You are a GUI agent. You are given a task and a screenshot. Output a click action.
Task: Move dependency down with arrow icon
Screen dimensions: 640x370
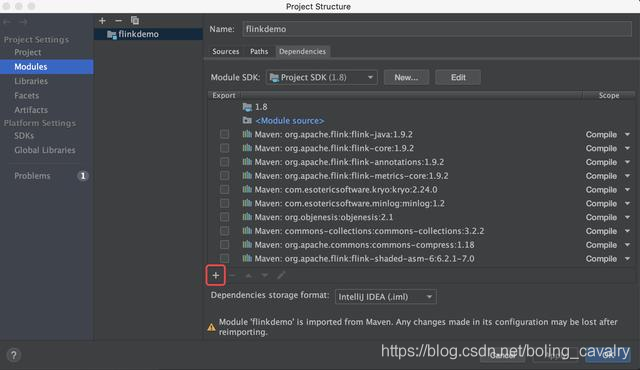(264, 275)
